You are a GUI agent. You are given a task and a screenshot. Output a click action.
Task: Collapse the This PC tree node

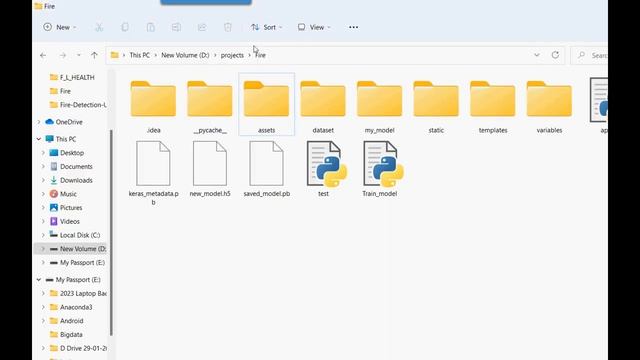click(39, 139)
